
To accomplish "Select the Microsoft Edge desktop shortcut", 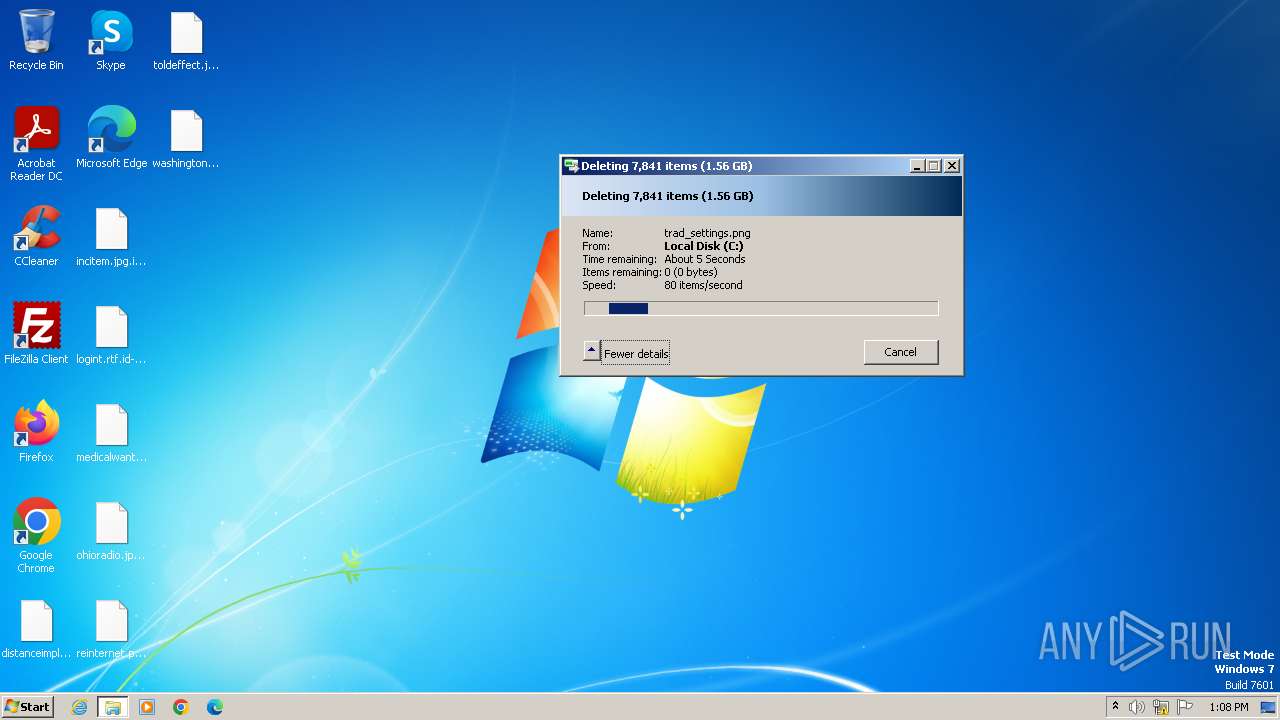I will point(111,138).
